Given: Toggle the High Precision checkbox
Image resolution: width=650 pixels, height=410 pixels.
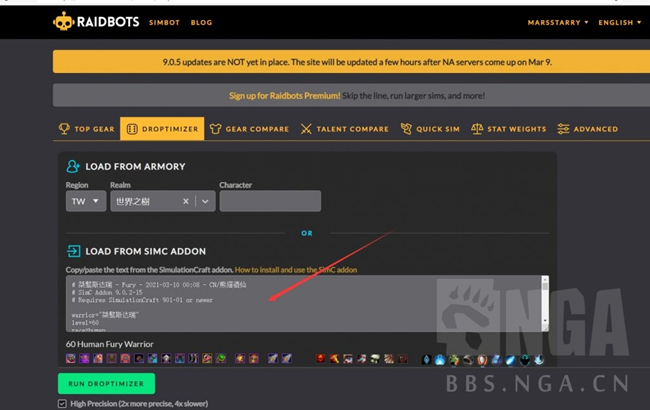Looking at the screenshot, I should 62,403.
